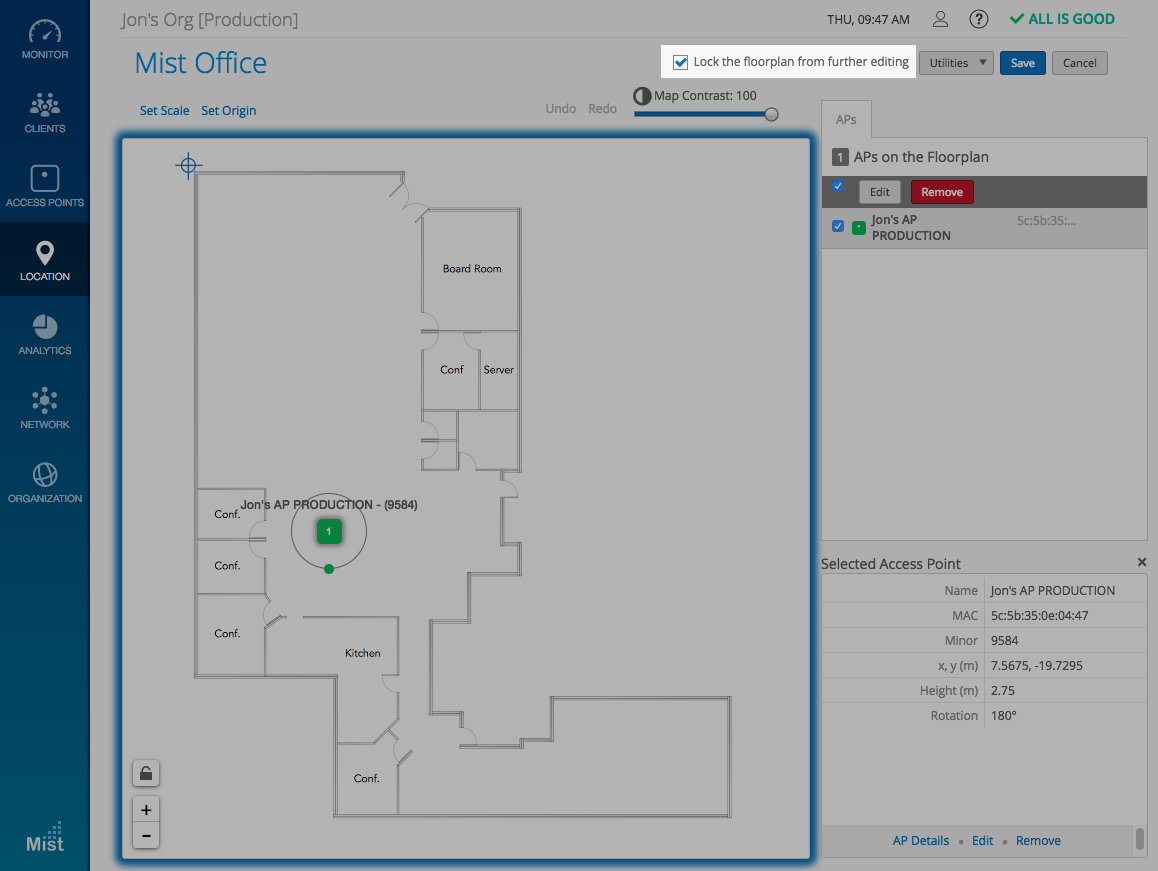
Task: Click the Mist logo
Action: point(45,837)
